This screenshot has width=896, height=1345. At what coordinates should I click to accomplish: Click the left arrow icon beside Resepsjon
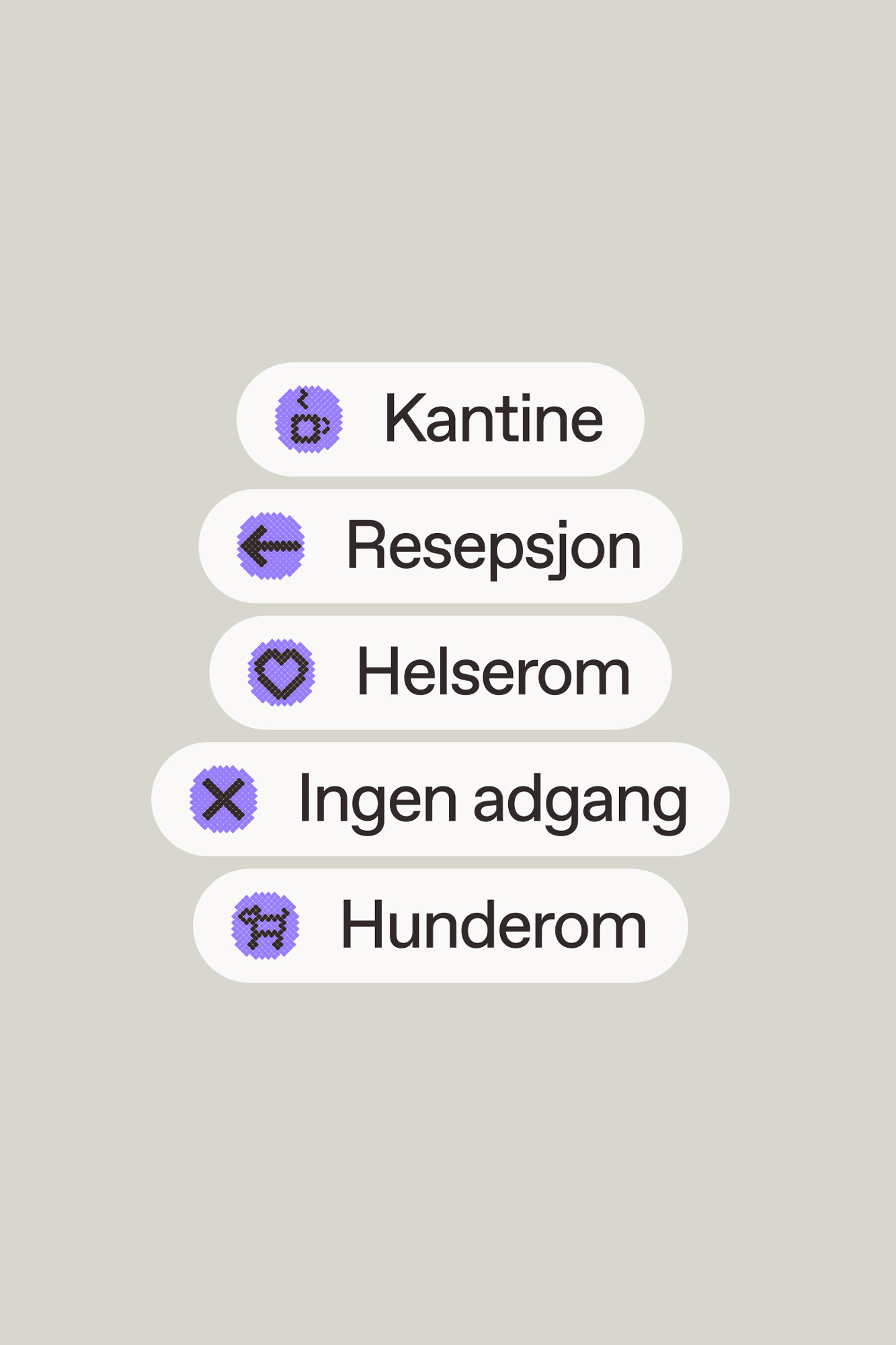pyautogui.click(x=271, y=546)
